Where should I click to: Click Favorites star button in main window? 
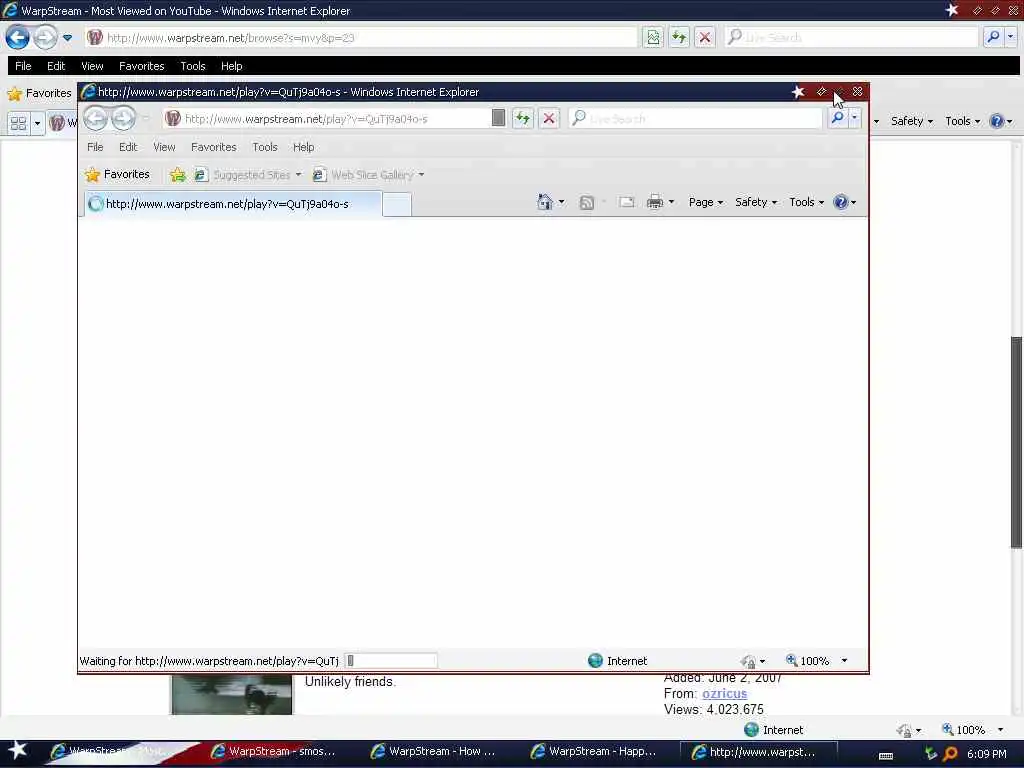coord(39,93)
